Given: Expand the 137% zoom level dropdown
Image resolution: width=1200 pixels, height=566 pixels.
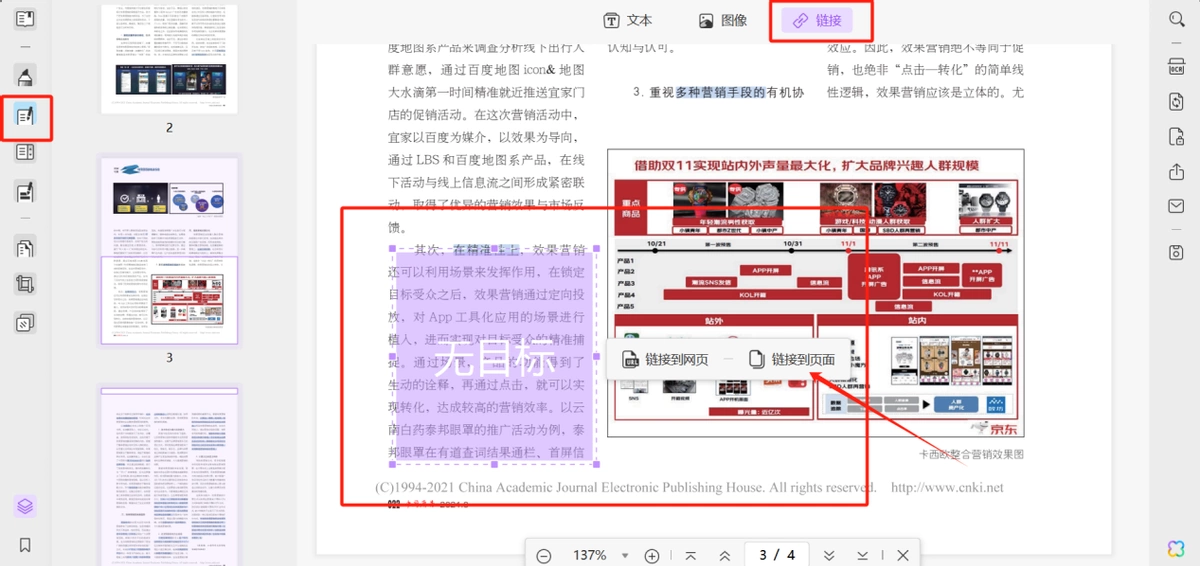Looking at the screenshot, I should (625, 555).
